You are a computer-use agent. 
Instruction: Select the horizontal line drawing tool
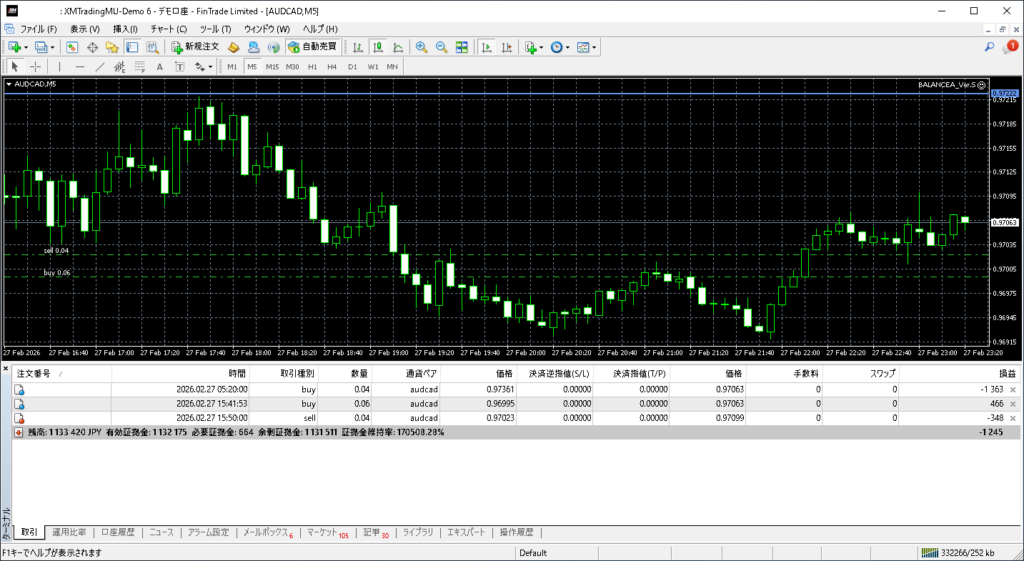[x=80, y=67]
